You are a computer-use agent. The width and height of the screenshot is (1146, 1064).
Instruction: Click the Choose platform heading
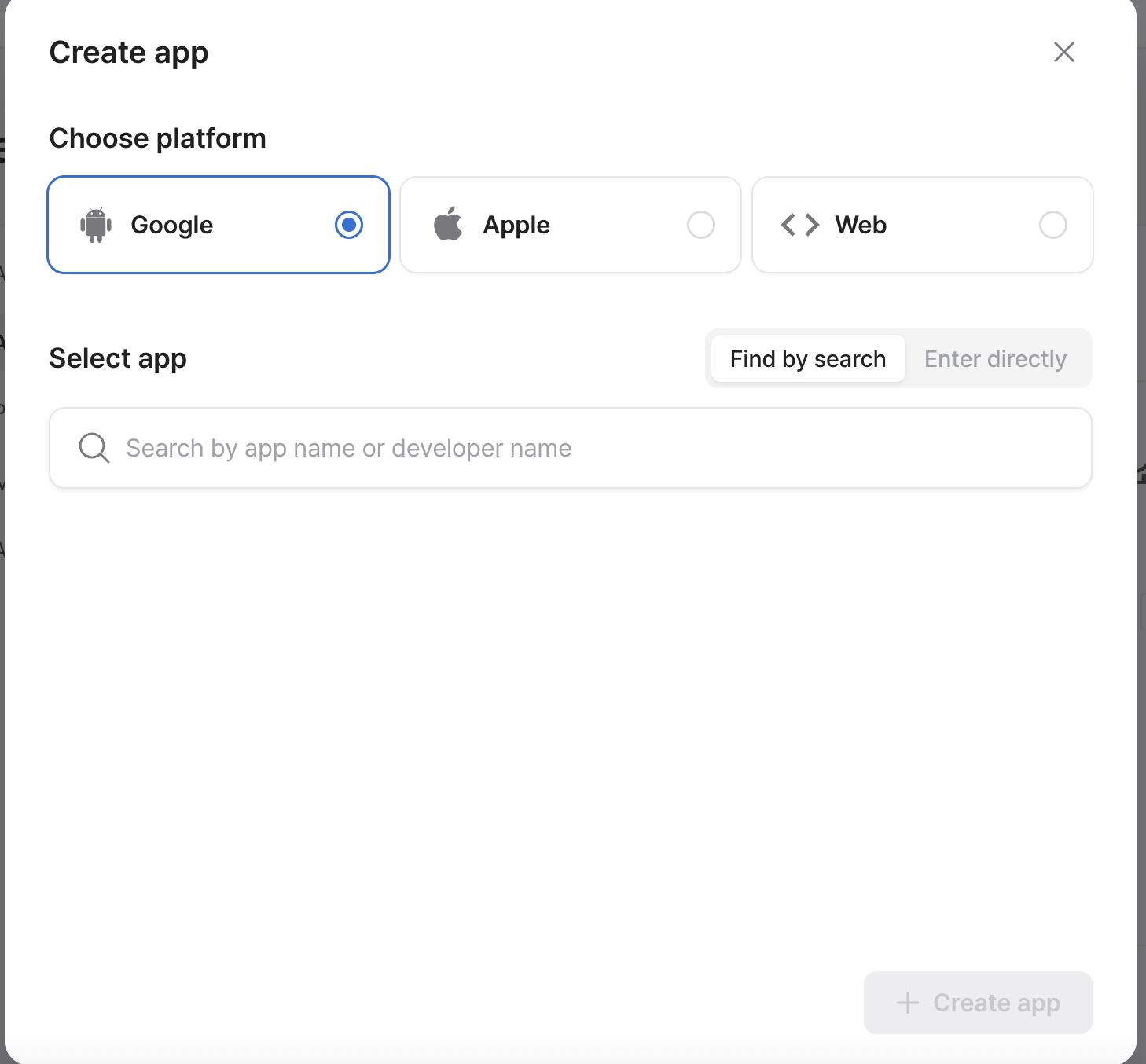click(x=157, y=138)
